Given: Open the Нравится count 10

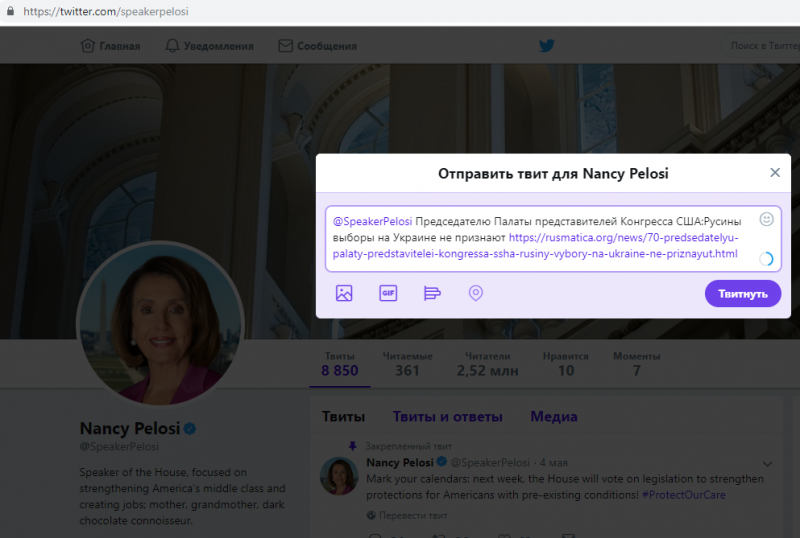Looking at the screenshot, I should click(566, 364).
